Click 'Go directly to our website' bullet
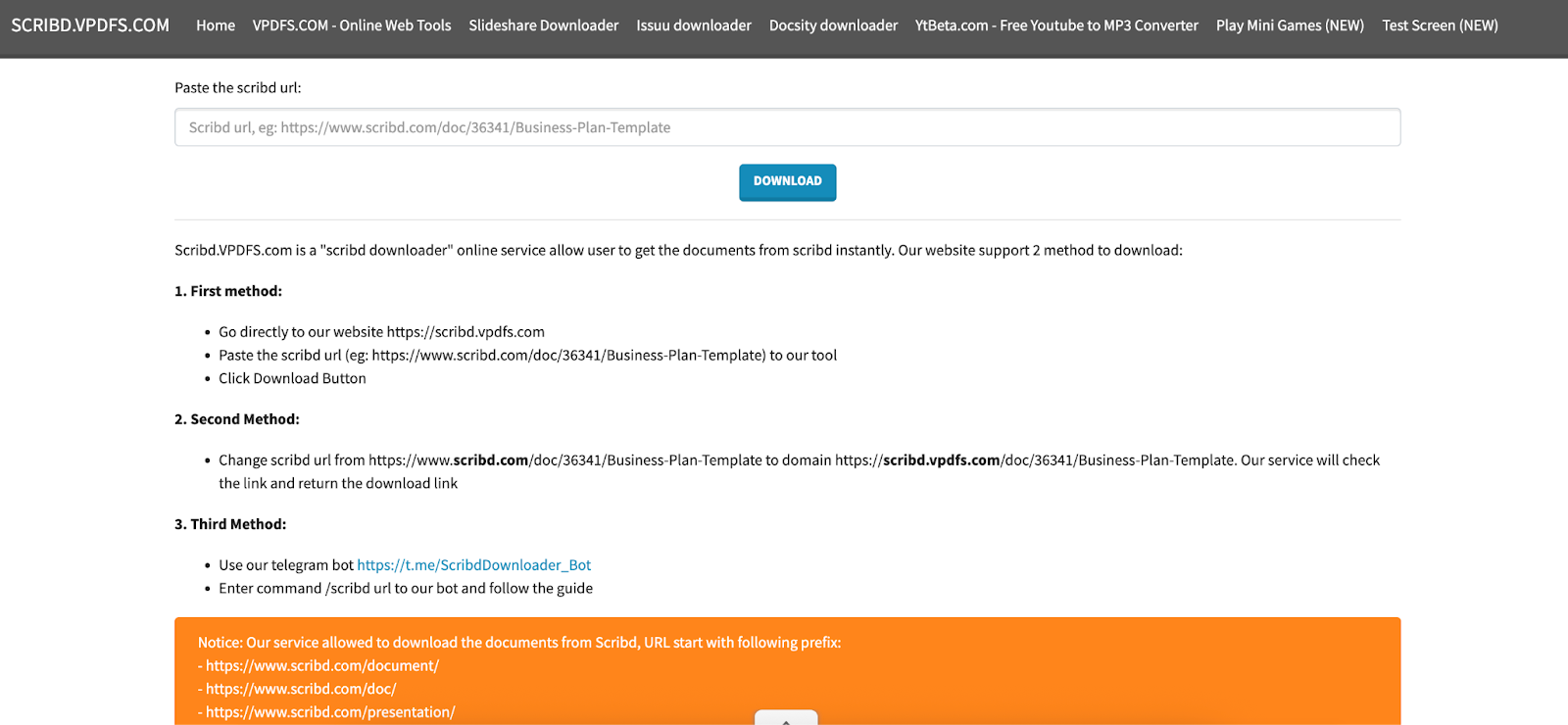Image resolution: width=1568 pixels, height=725 pixels. [x=381, y=332]
